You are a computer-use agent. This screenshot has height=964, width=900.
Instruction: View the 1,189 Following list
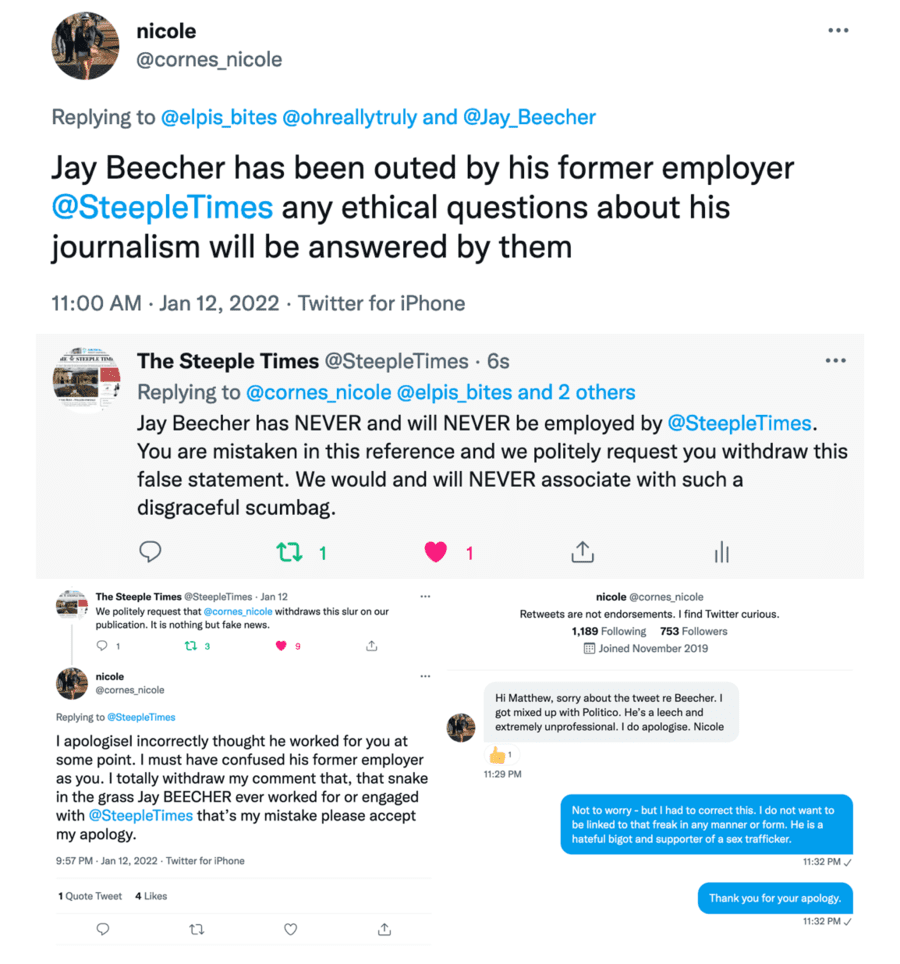pyautogui.click(x=608, y=631)
